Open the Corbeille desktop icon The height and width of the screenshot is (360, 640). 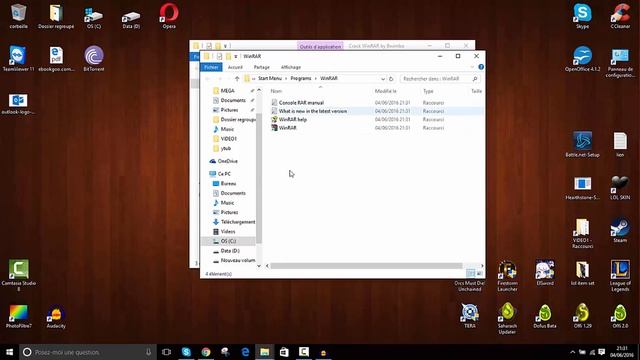18,16
